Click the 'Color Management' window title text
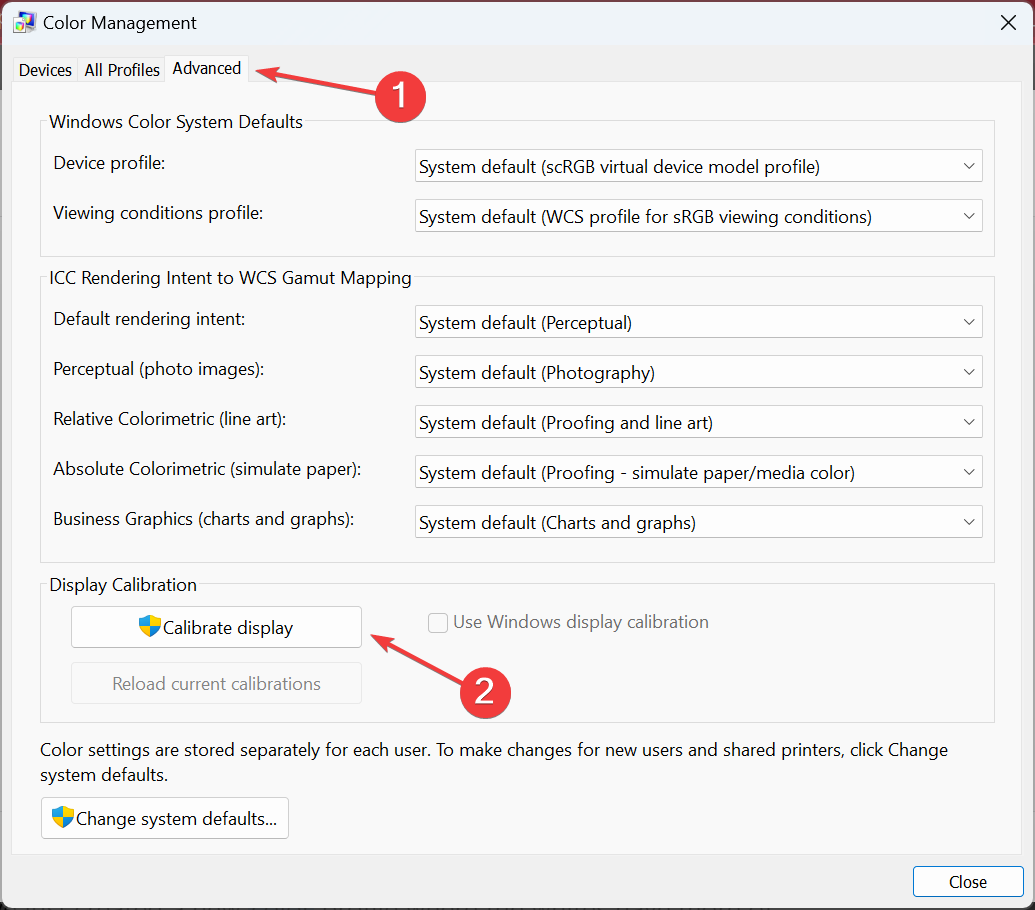The height and width of the screenshot is (910, 1035). [119, 23]
